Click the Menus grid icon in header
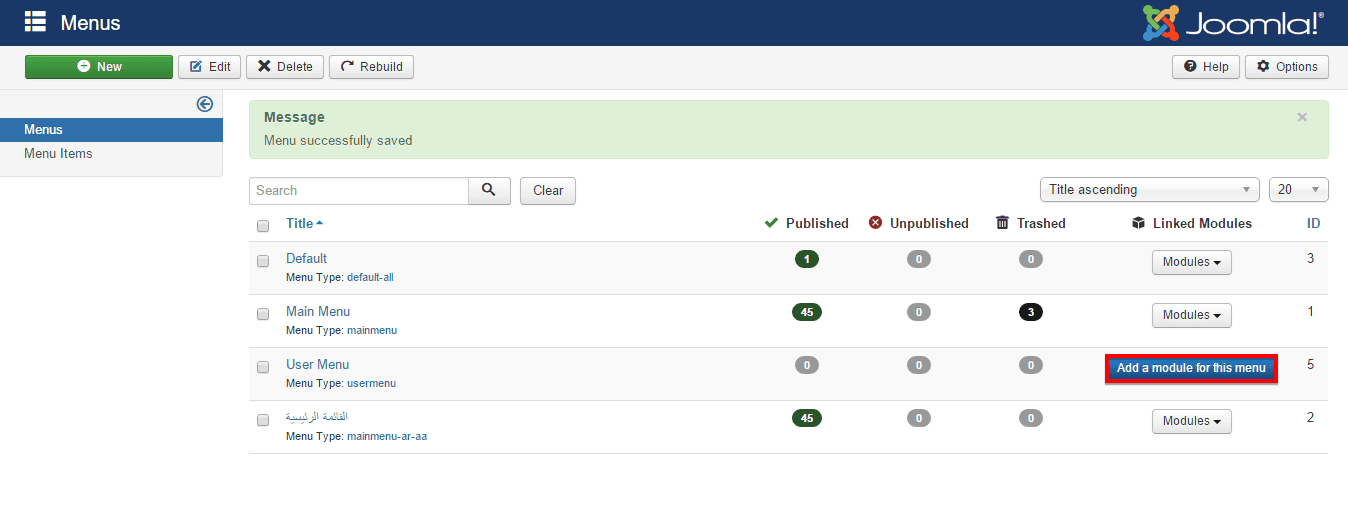The image size is (1348, 524). coord(36,22)
